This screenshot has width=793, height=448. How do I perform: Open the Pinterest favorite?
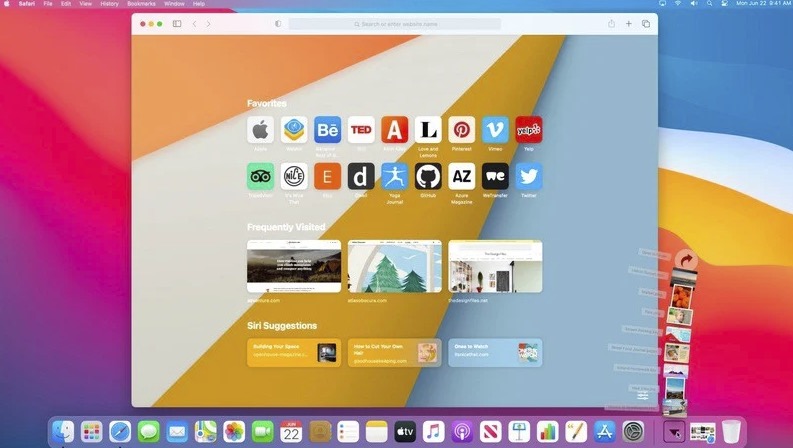coord(462,130)
